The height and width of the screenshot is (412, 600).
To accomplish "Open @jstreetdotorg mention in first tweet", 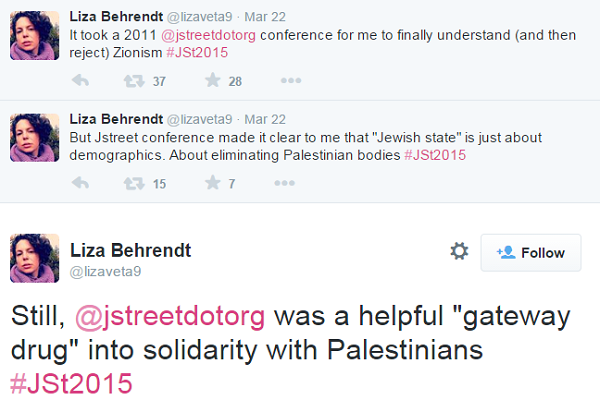I will tap(209, 35).
